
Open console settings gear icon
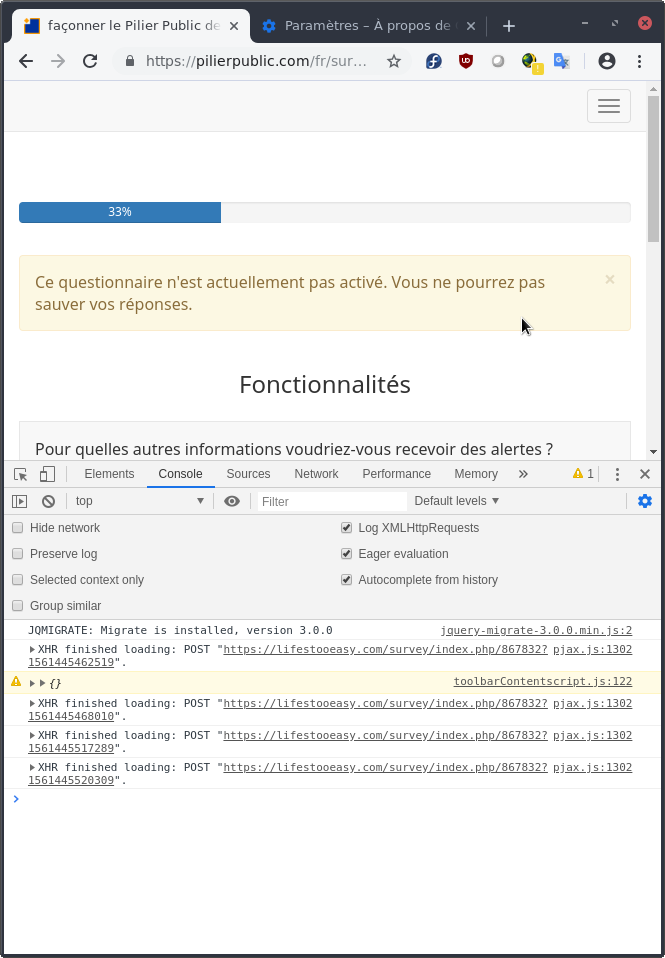coord(645,501)
